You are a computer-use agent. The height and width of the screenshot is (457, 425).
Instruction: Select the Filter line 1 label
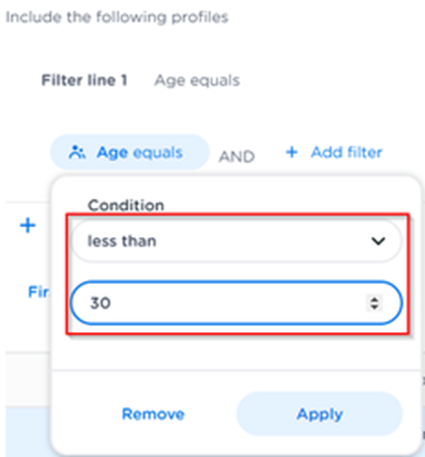tap(84, 80)
